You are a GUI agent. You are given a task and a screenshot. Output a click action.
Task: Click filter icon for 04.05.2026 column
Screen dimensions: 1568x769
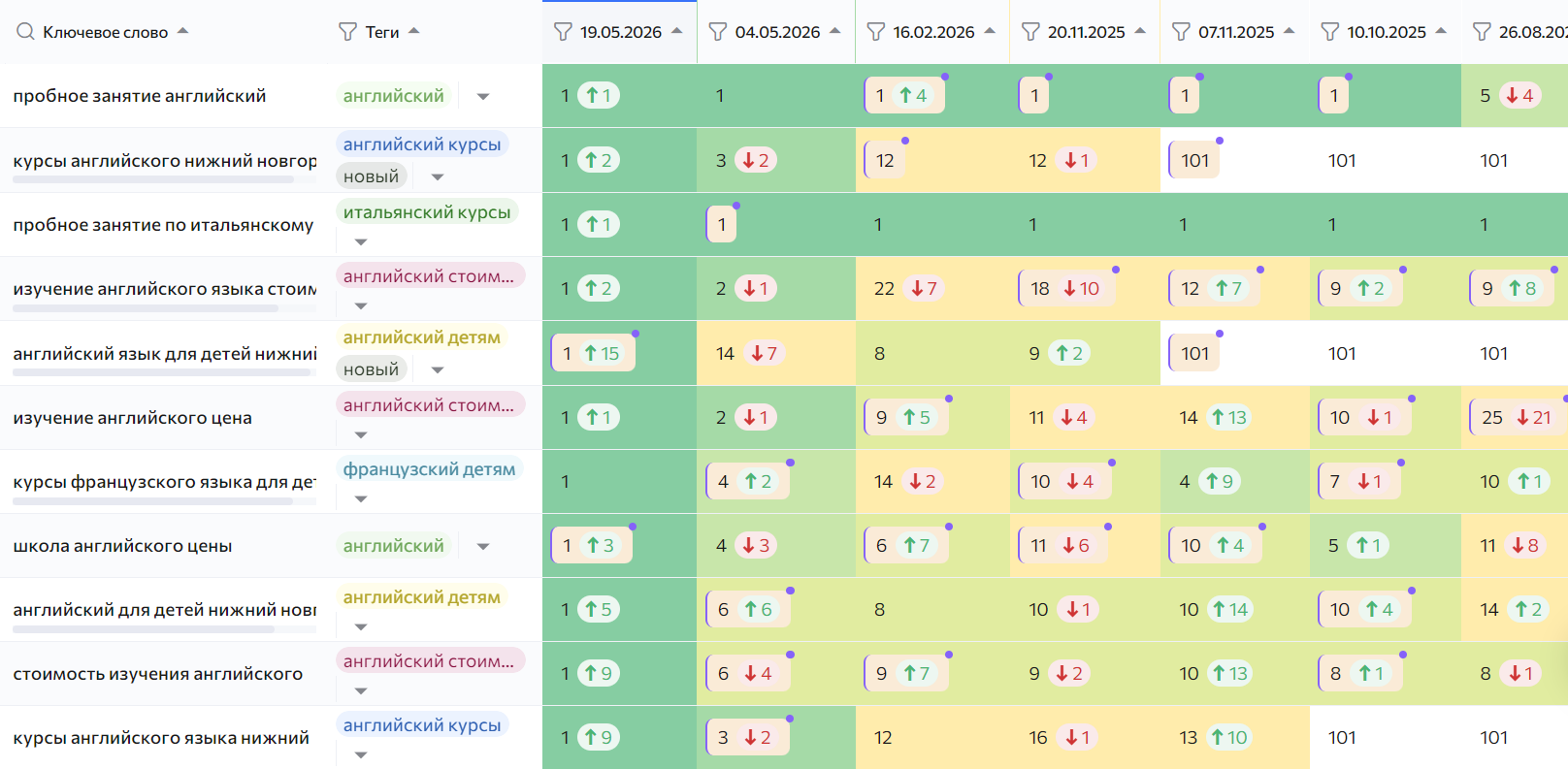tap(718, 32)
